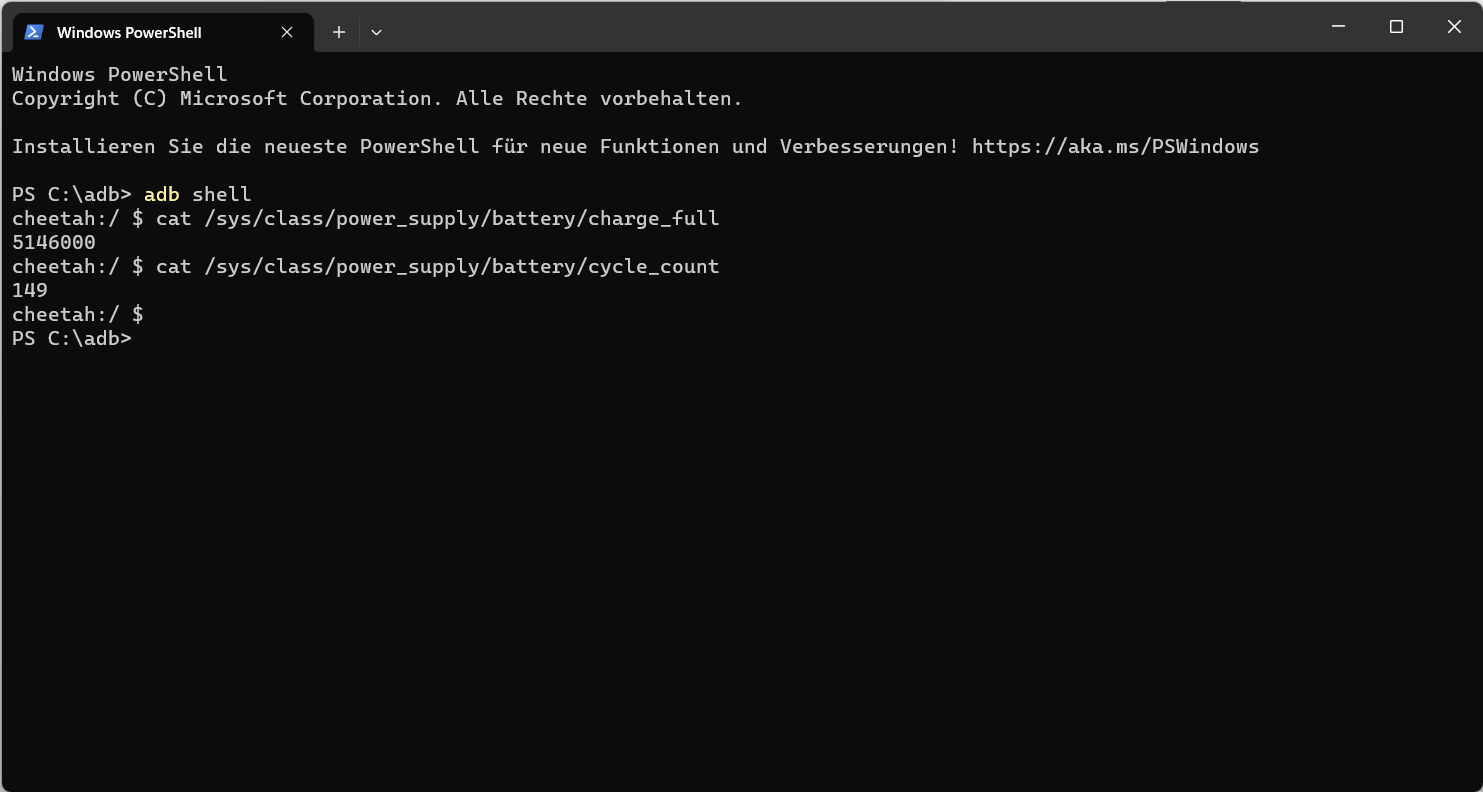Click the Microsoft Corporation copyright line
Image resolution: width=1483 pixels, height=792 pixels.
(377, 98)
